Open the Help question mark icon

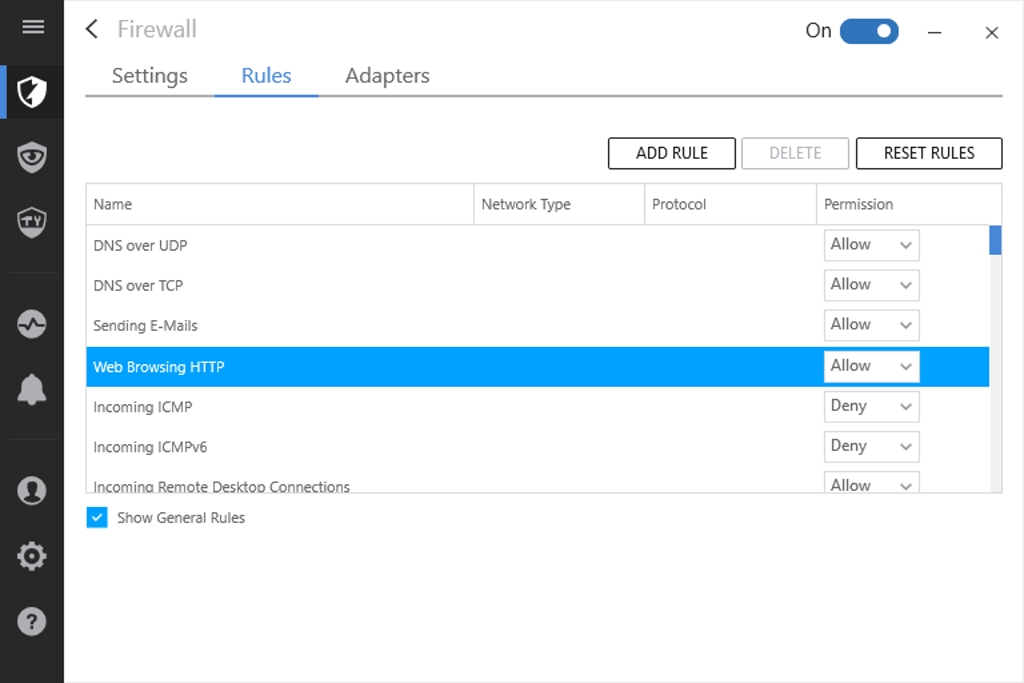coord(33,621)
